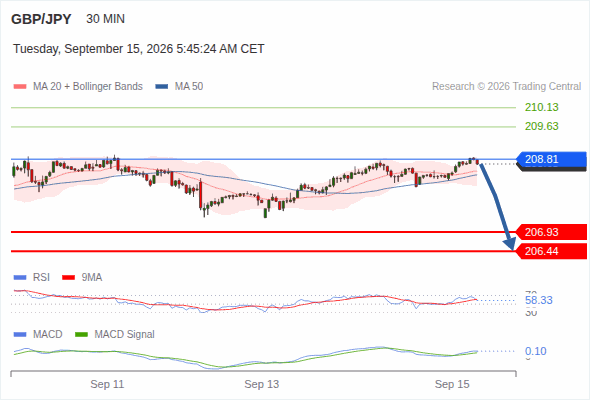Image resolution: width=590 pixels, height=400 pixels.
Task: Click the RSI legend label
Action: coord(41,278)
